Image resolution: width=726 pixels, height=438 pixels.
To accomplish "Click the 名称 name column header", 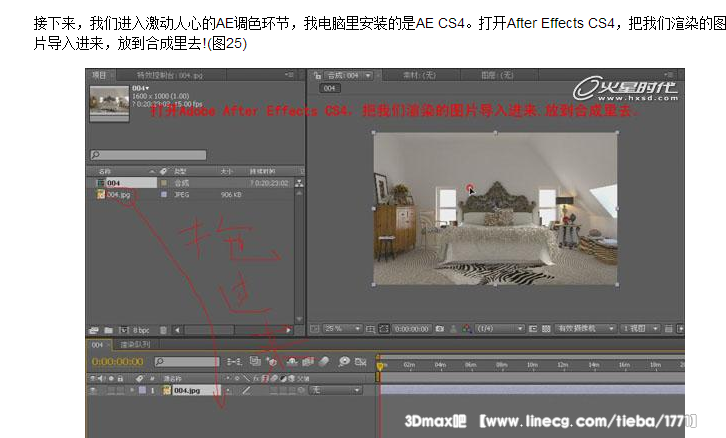I will click(105, 171).
